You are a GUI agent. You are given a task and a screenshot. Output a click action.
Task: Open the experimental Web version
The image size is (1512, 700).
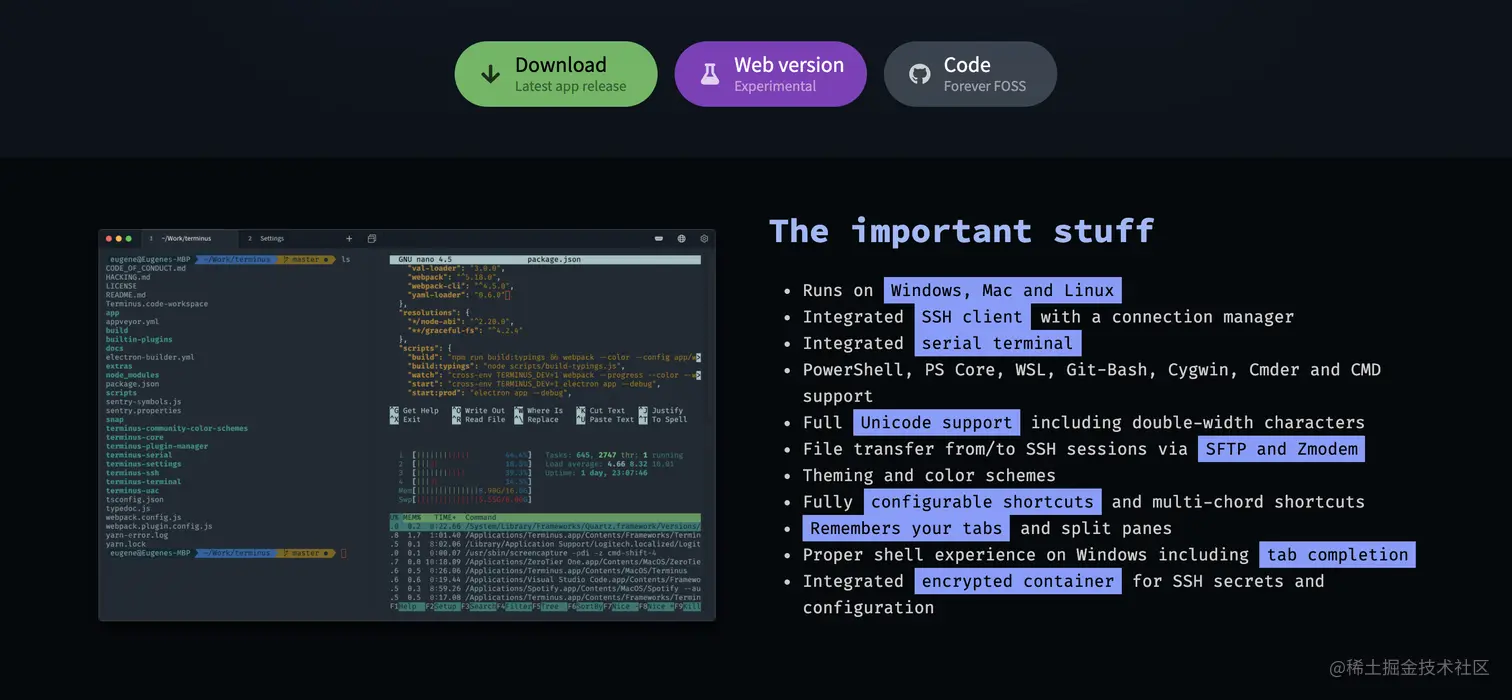pyautogui.click(x=771, y=73)
